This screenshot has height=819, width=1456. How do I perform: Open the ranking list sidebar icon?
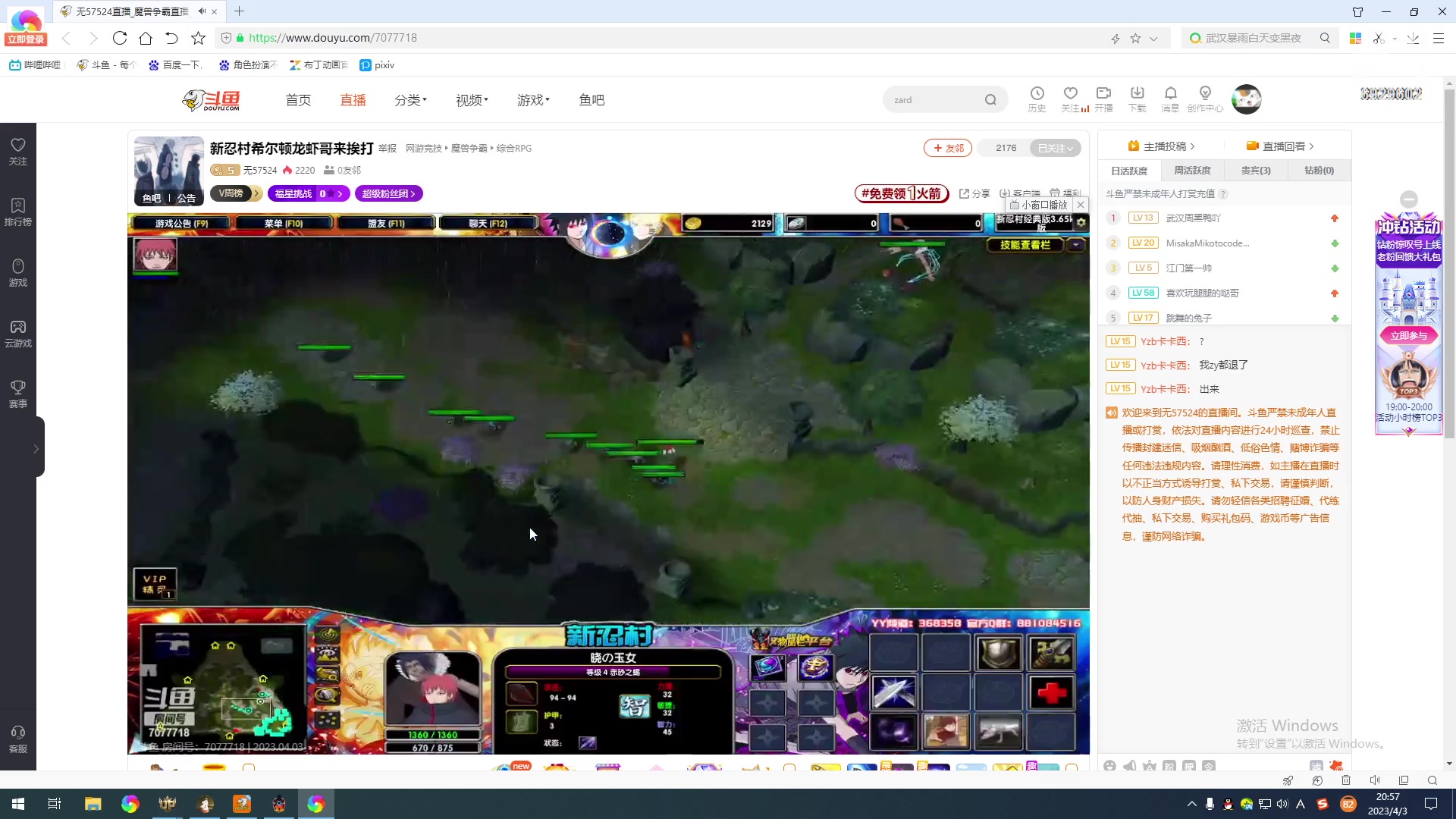(x=18, y=212)
